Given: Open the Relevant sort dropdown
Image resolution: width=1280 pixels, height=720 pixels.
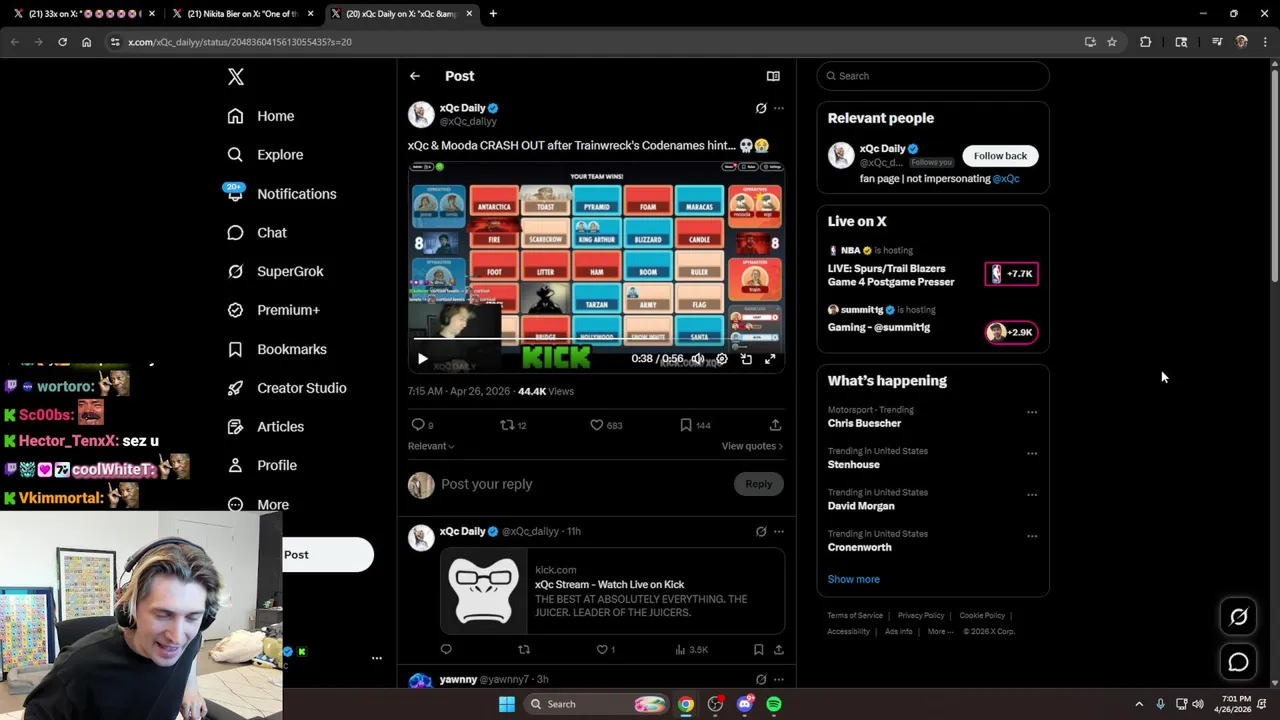Looking at the screenshot, I should [431, 446].
